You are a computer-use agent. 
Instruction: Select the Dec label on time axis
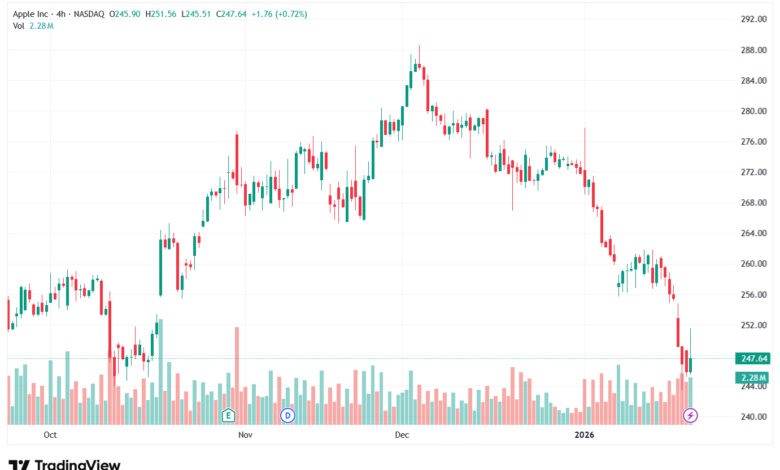click(402, 435)
